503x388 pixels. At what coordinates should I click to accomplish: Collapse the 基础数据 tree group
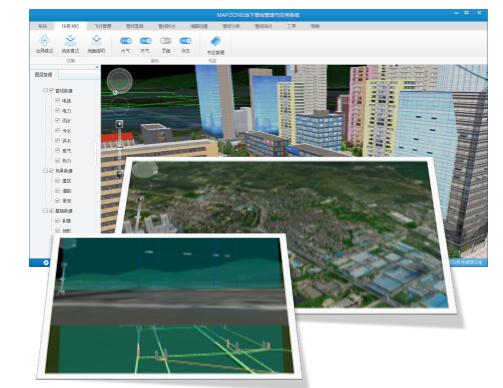coord(45,211)
